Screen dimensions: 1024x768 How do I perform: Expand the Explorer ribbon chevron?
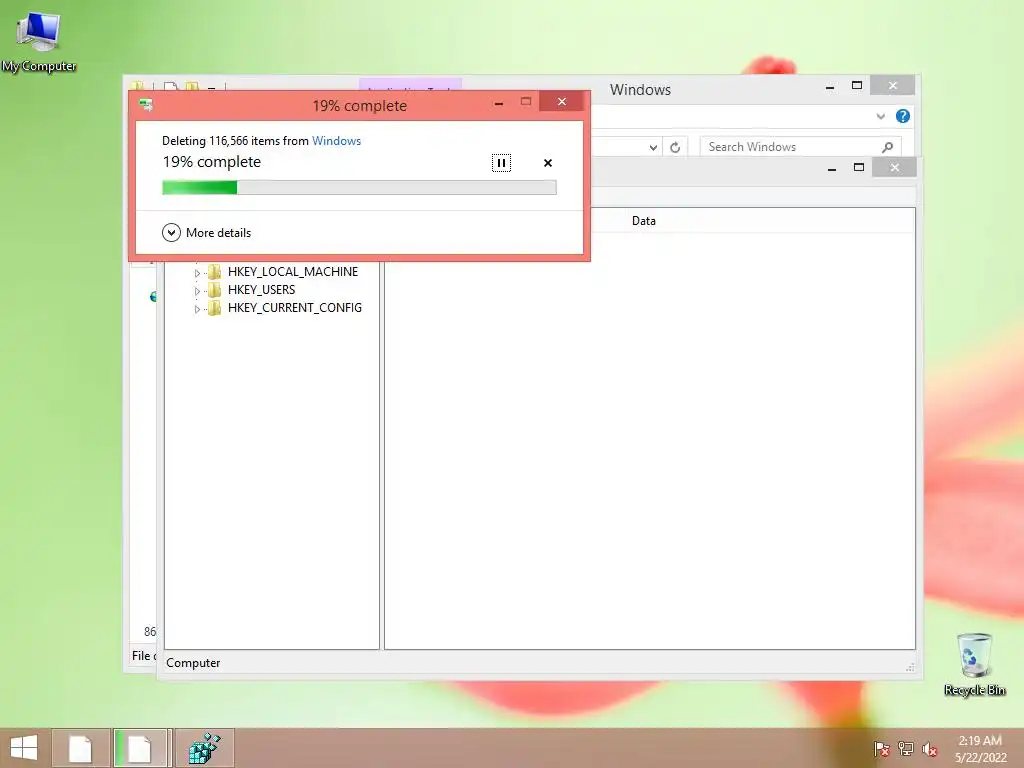tap(880, 116)
